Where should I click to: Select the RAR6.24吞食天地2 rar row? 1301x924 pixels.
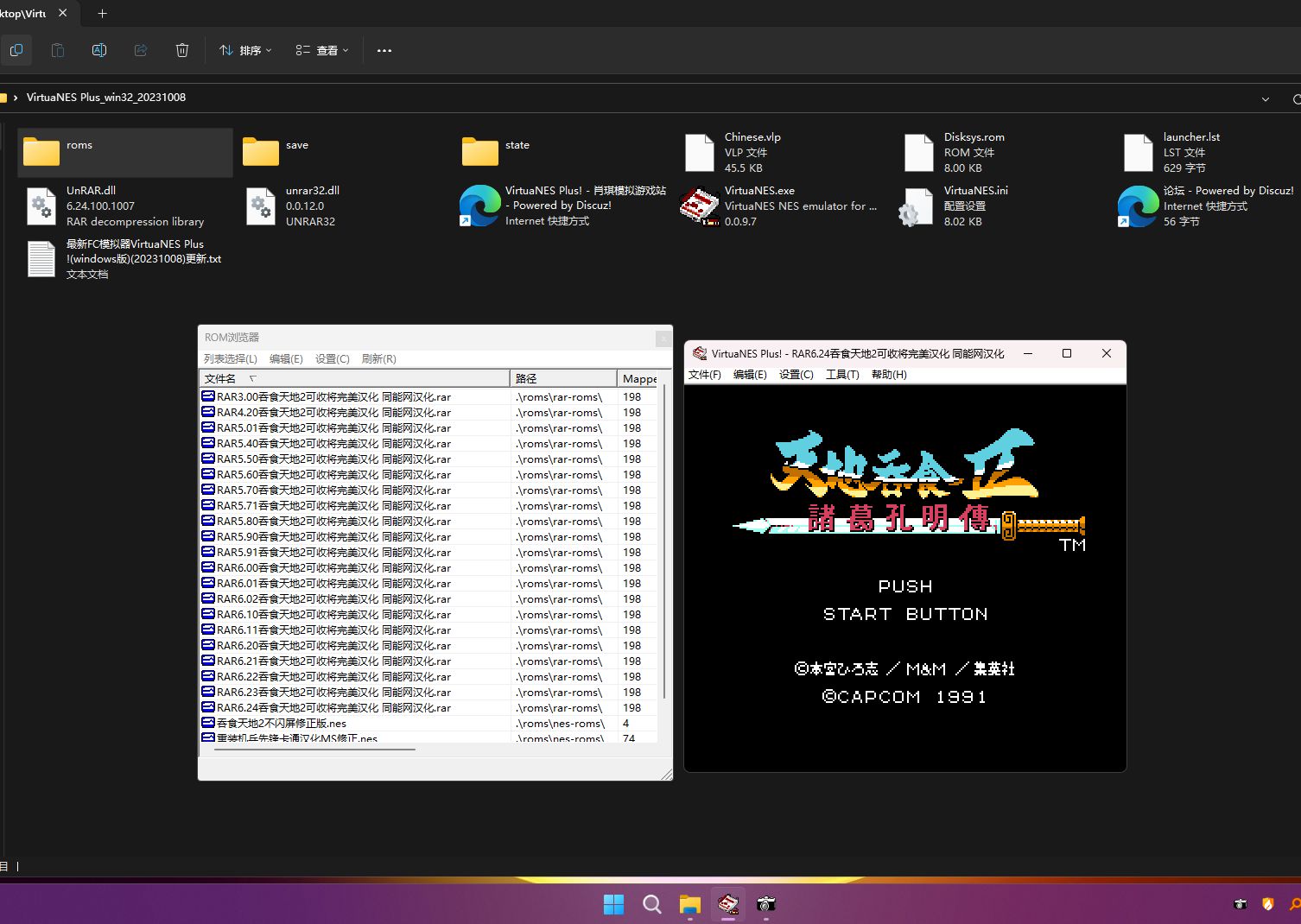[428, 708]
